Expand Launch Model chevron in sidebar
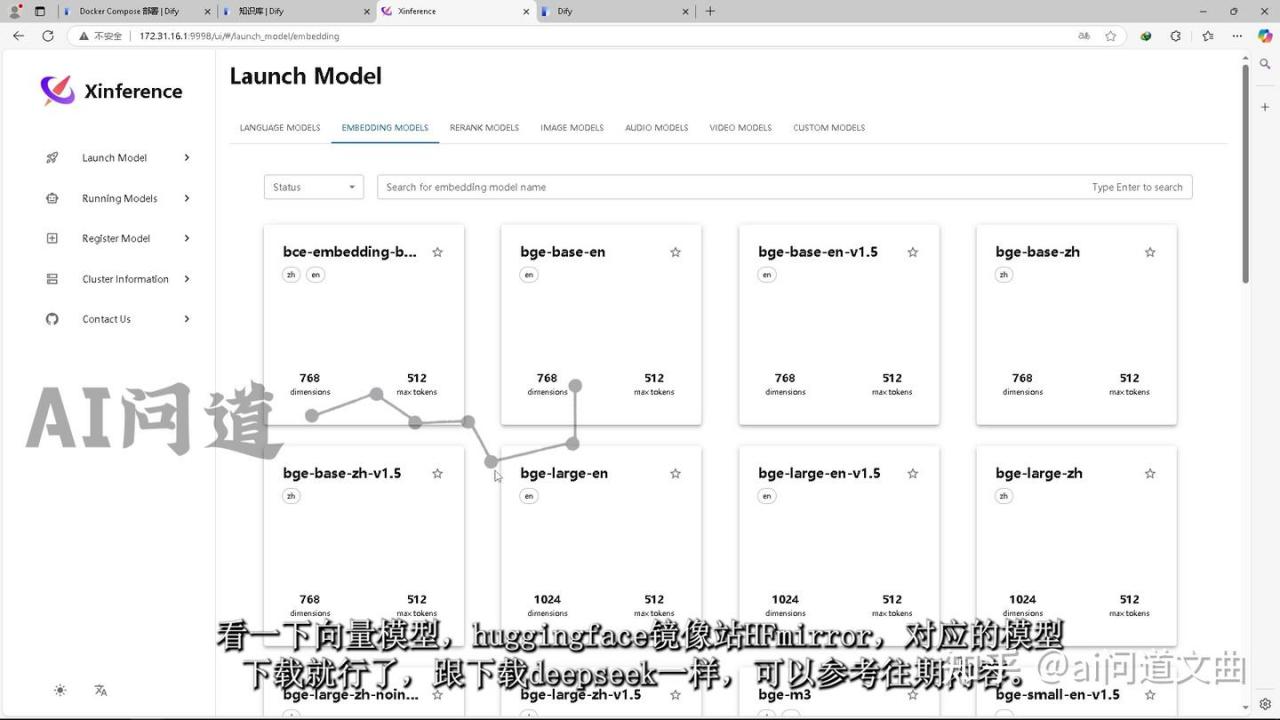Screen dimensions: 1280x720 coord(187,158)
